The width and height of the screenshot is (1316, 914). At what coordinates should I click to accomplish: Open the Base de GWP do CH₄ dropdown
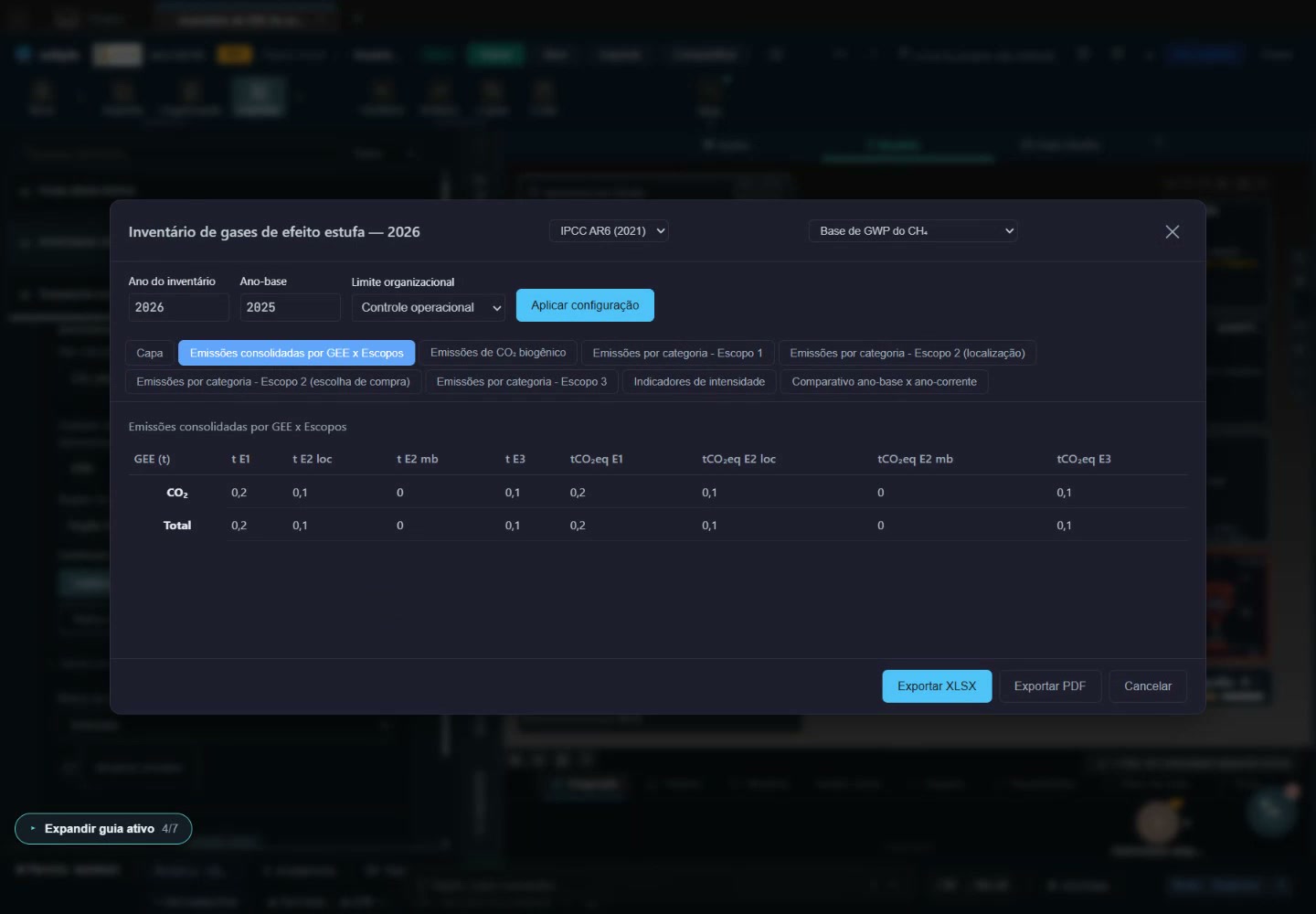pos(913,231)
